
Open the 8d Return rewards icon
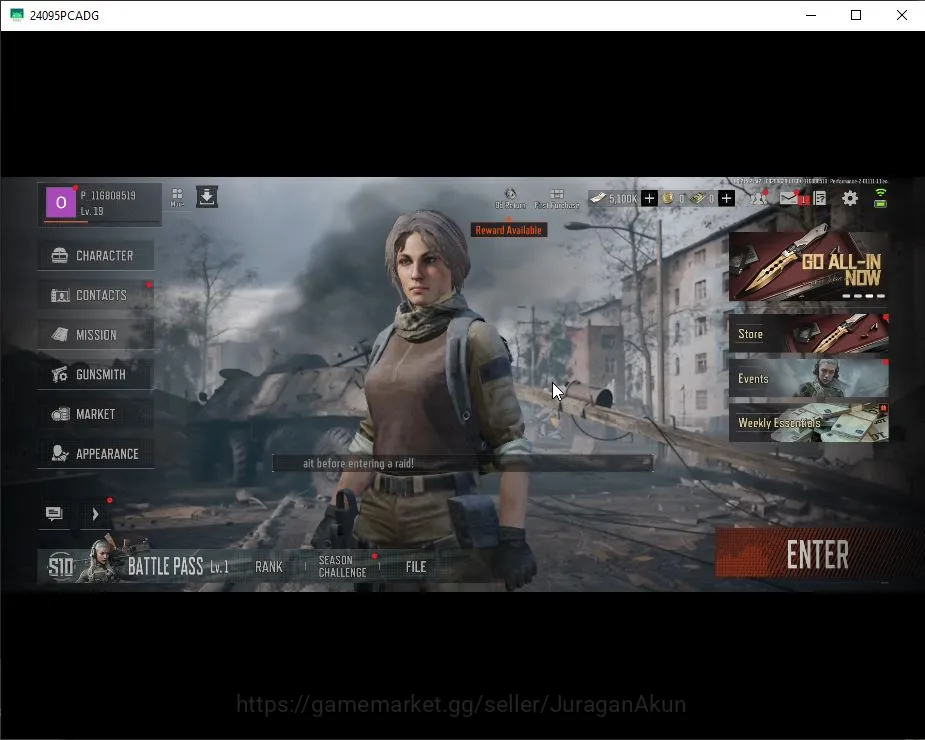510,198
